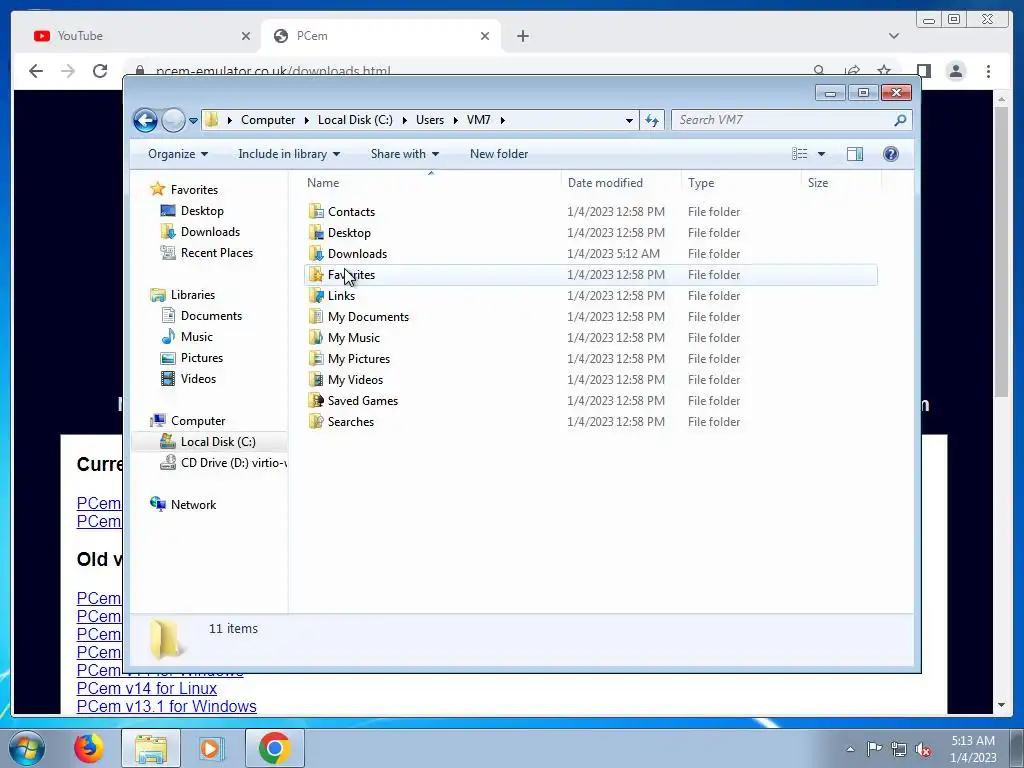Open Downloads in the Favorites sidebar
This screenshot has height=768, width=1024.
[x=210, y=232]
